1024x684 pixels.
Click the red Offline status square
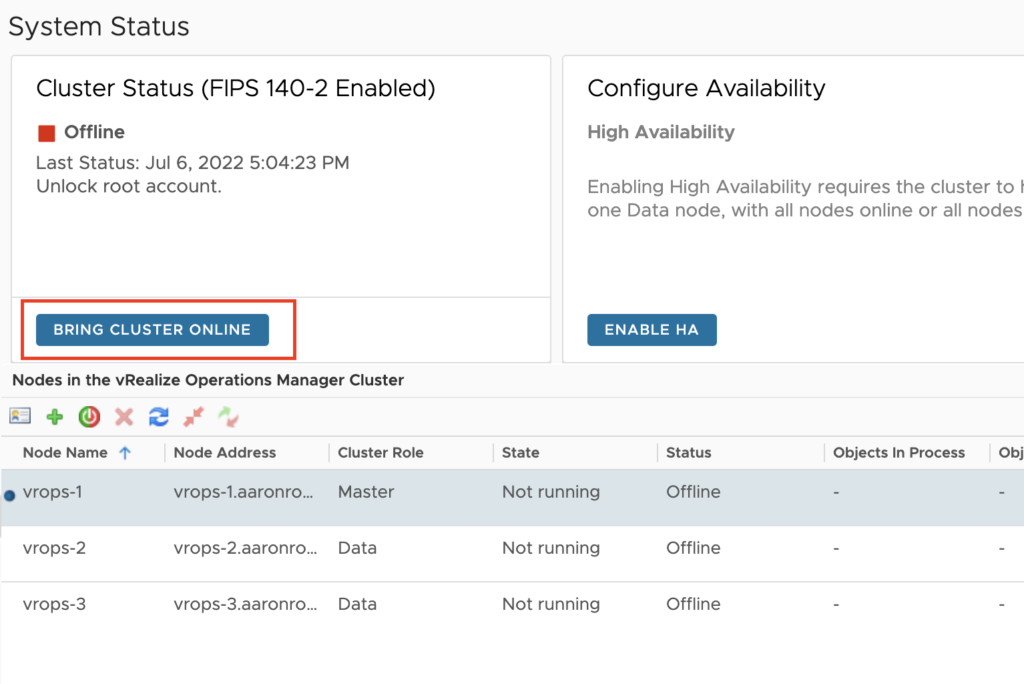point(46,133)
